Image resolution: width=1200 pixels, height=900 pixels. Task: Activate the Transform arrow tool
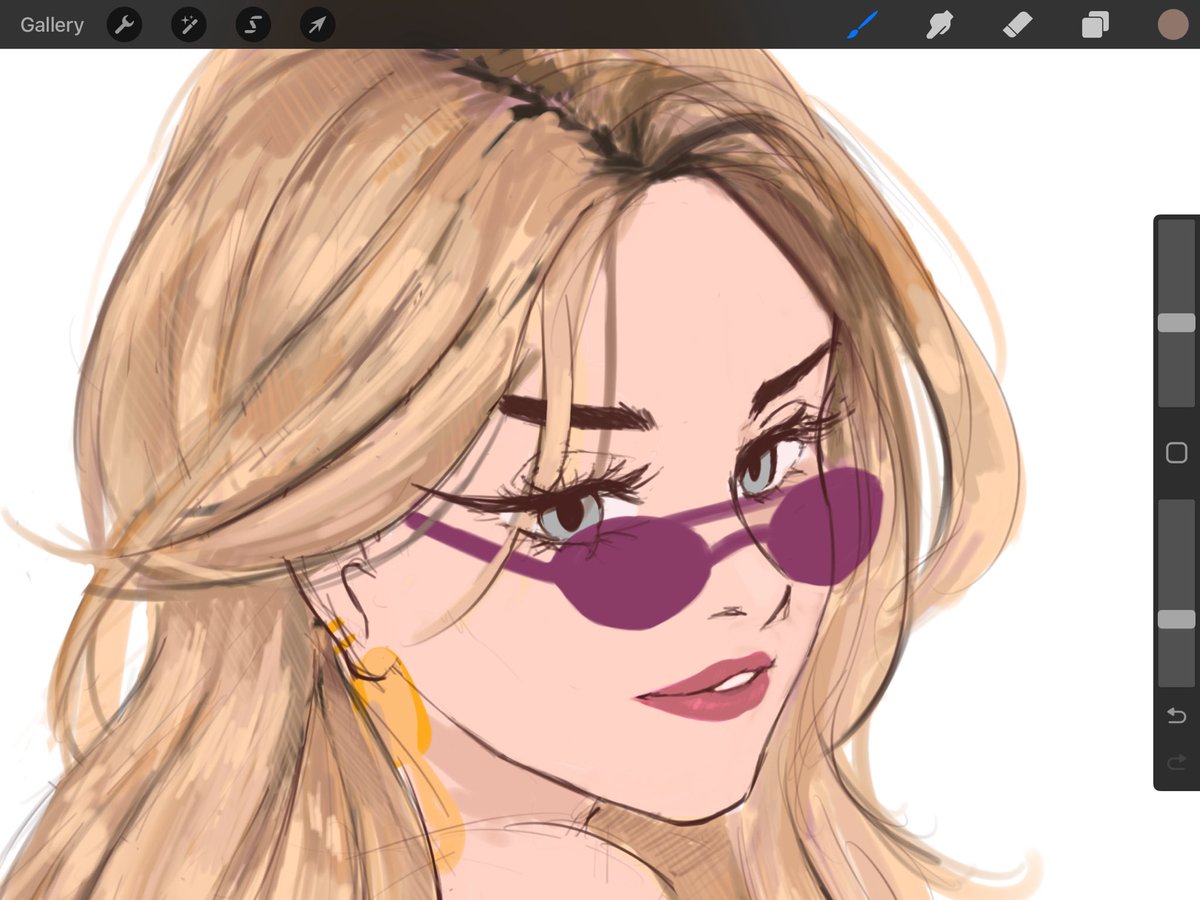(x=317, y=25)
